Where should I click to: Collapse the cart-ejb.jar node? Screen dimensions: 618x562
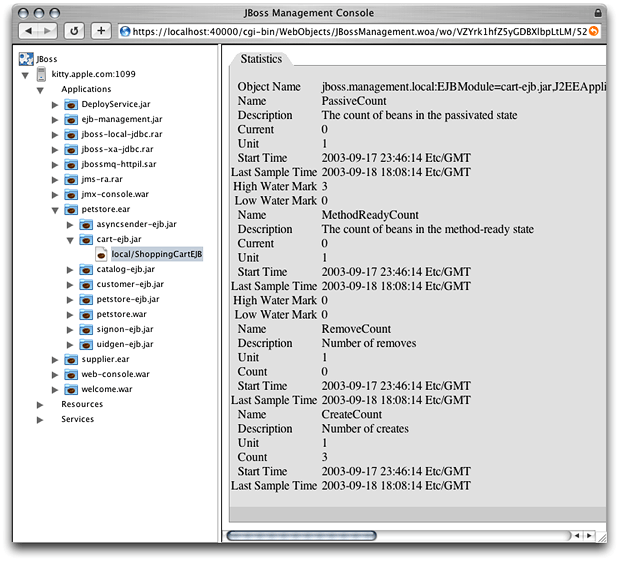70,240
